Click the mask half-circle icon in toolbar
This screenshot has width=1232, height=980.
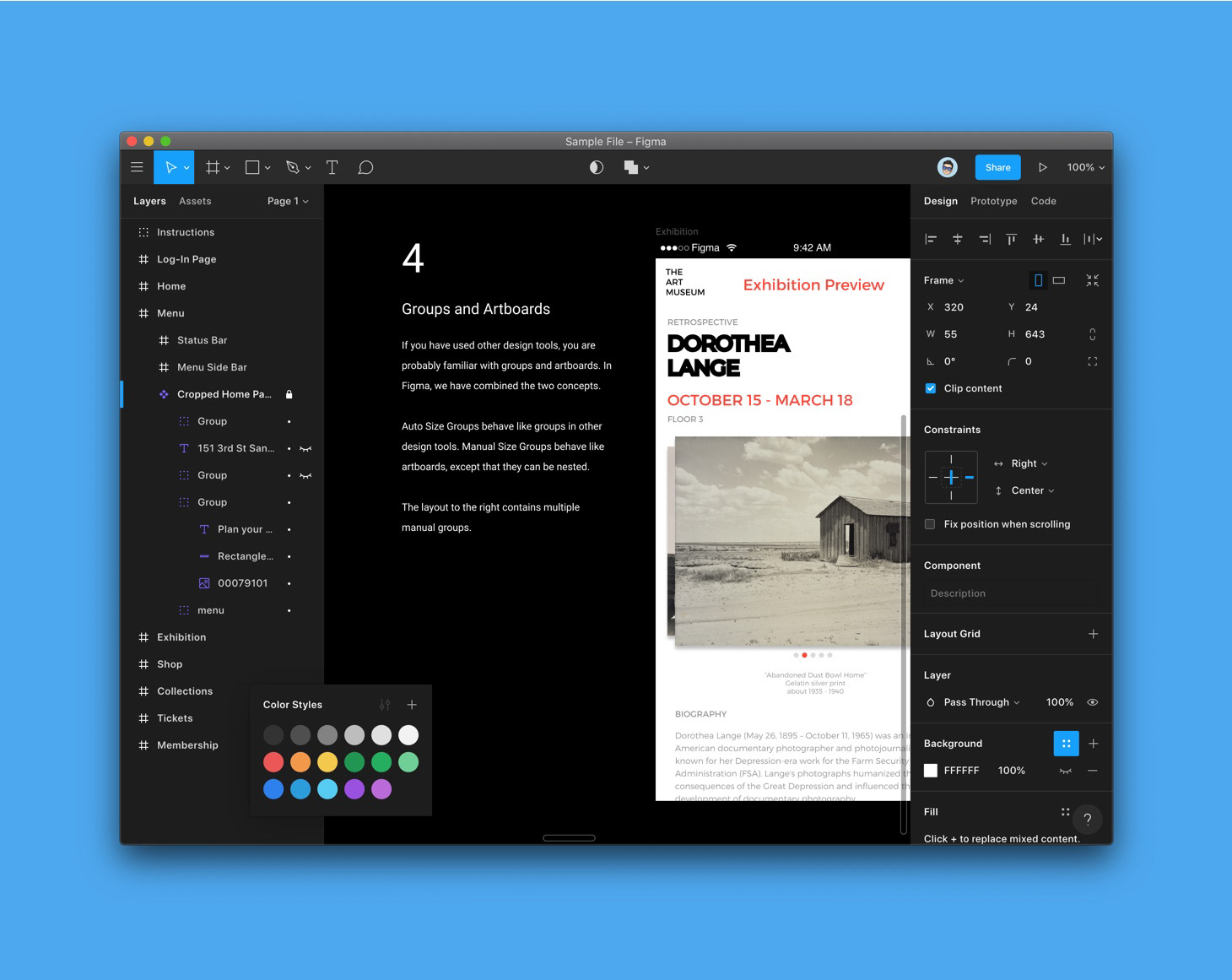(x=597, y=167)
